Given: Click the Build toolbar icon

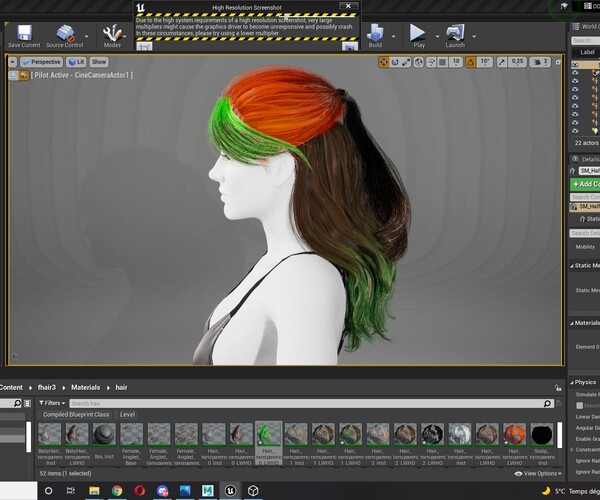Looking at the screenshot, I should click(x=375, y=33).
